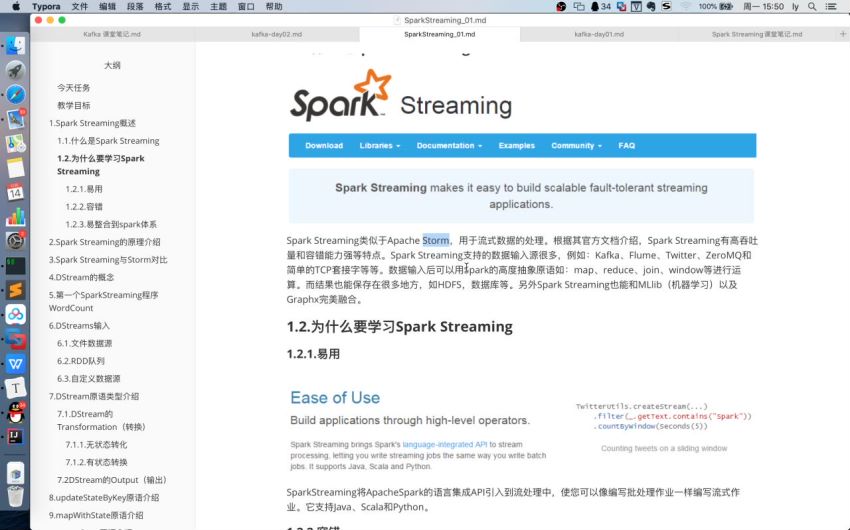Click Community dropdown in Spark banner

click(577, 146)
